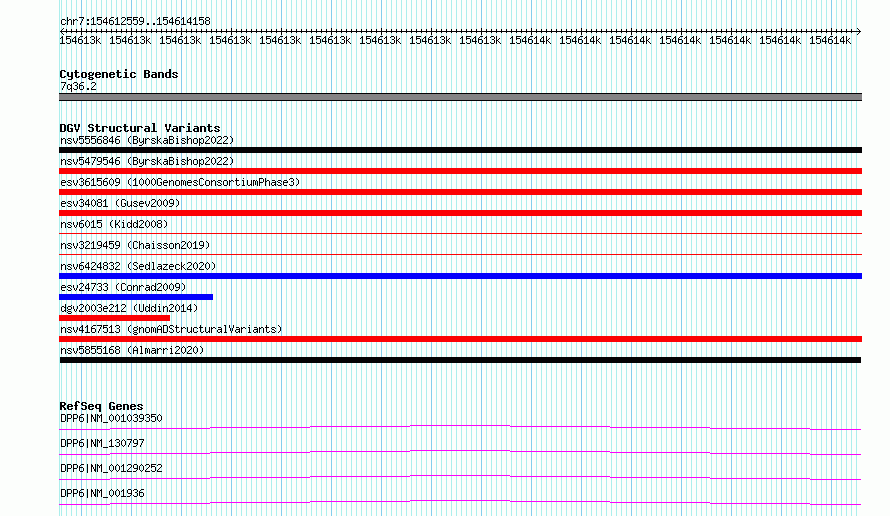This screenshot has height=516, width=890.
Task: Select the 7q36.2 band label
Action: point(78,86)
